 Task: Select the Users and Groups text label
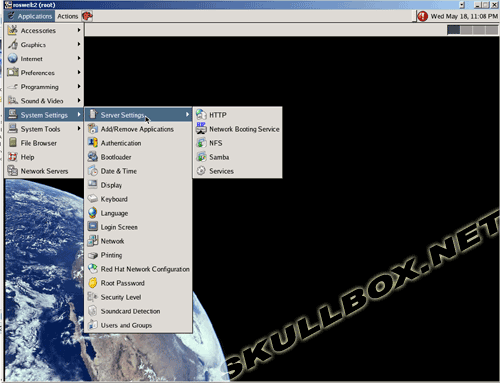tap(126, 325)
